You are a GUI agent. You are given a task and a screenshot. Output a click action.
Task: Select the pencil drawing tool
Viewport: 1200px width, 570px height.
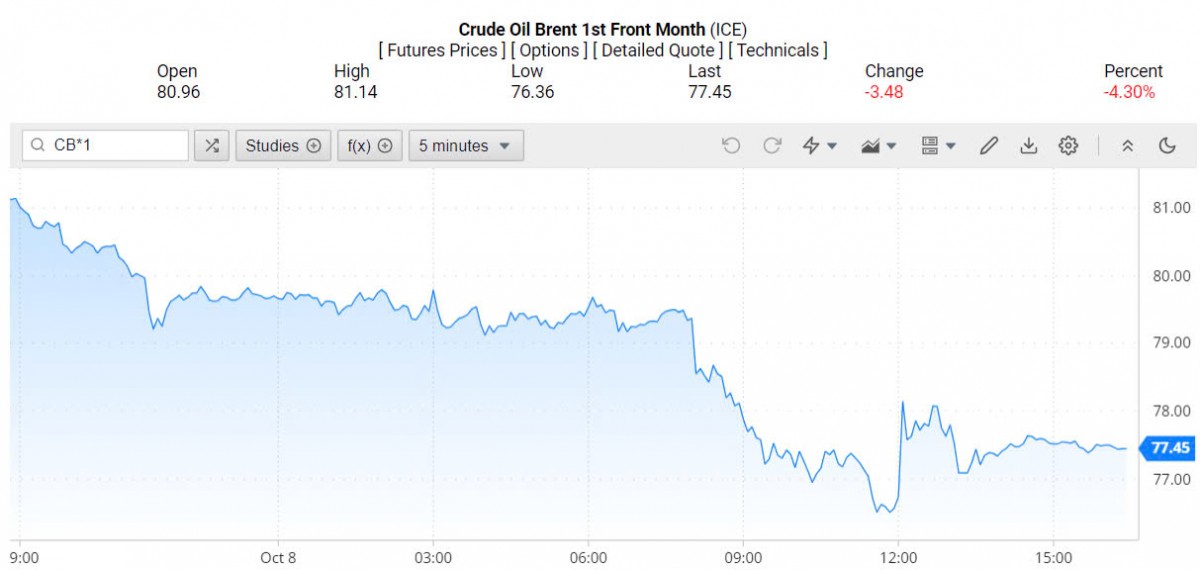click(988, 146)
